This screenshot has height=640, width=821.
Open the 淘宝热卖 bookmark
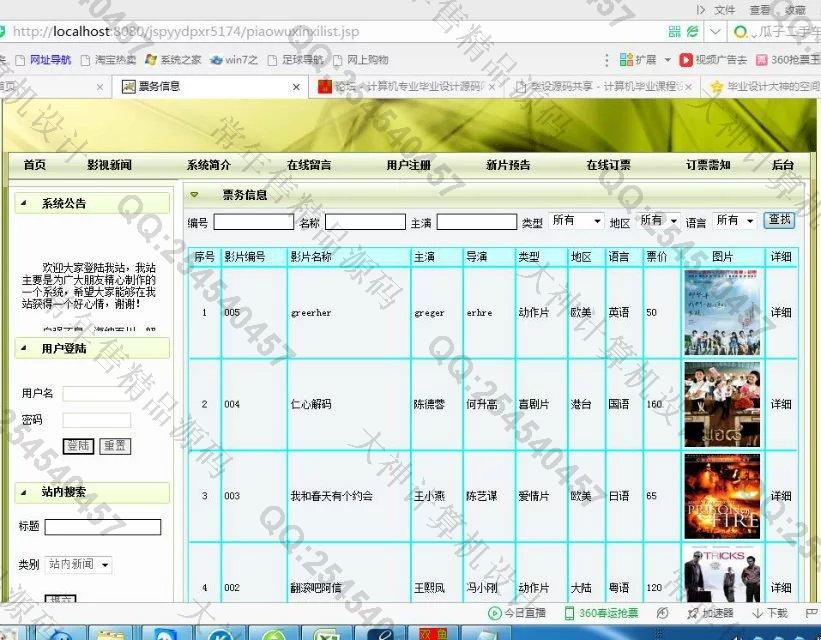click(x=108, y=60)
